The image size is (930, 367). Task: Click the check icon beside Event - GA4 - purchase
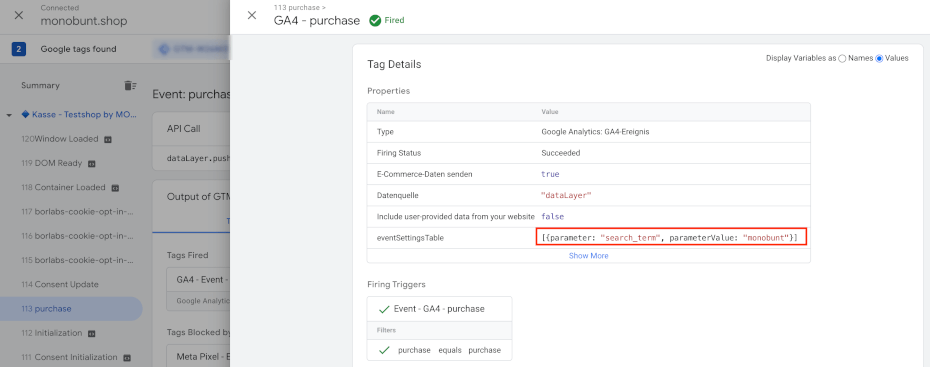click(x=384, y=309)
